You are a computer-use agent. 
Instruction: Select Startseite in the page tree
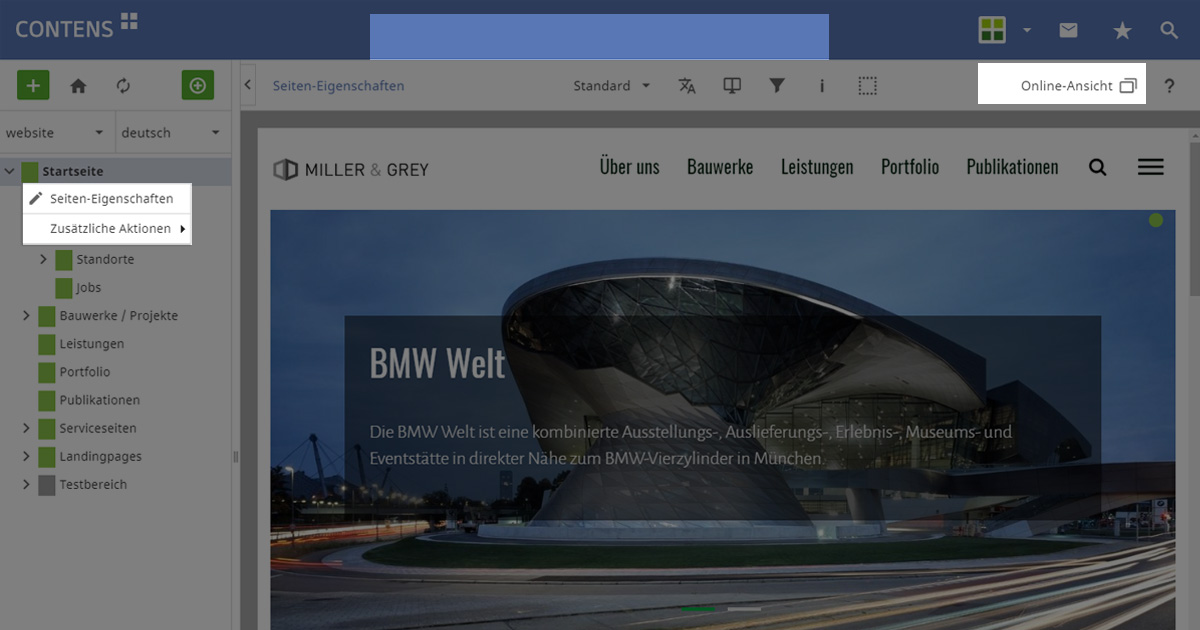point(73,172)
